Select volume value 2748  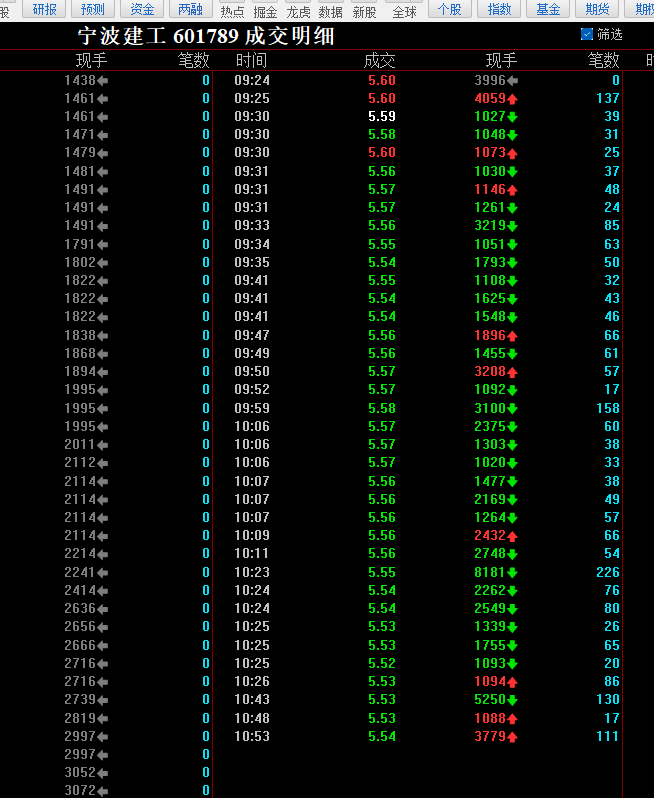click(x=490, y=553)
